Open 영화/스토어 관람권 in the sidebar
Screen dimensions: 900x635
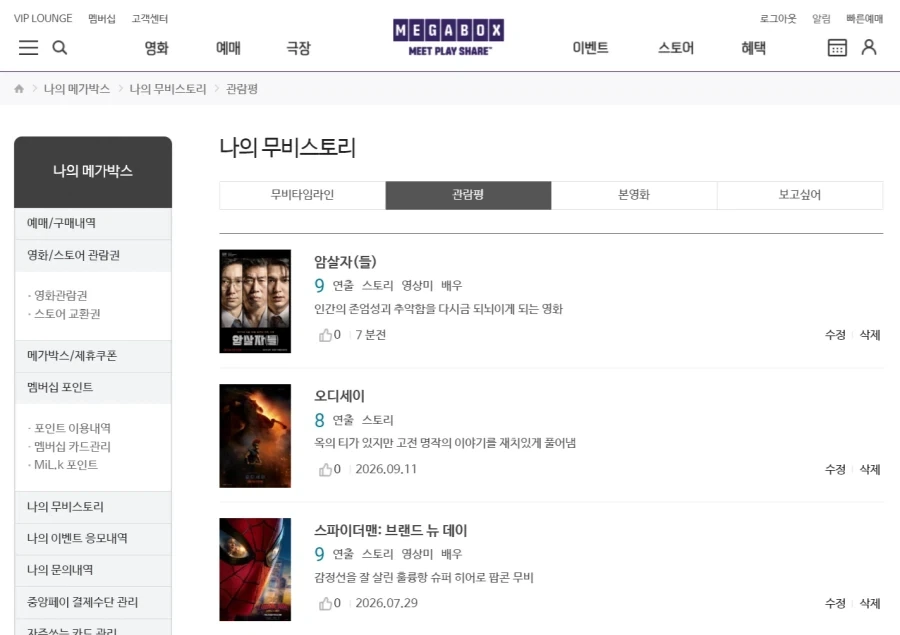[x=93, y=255]
